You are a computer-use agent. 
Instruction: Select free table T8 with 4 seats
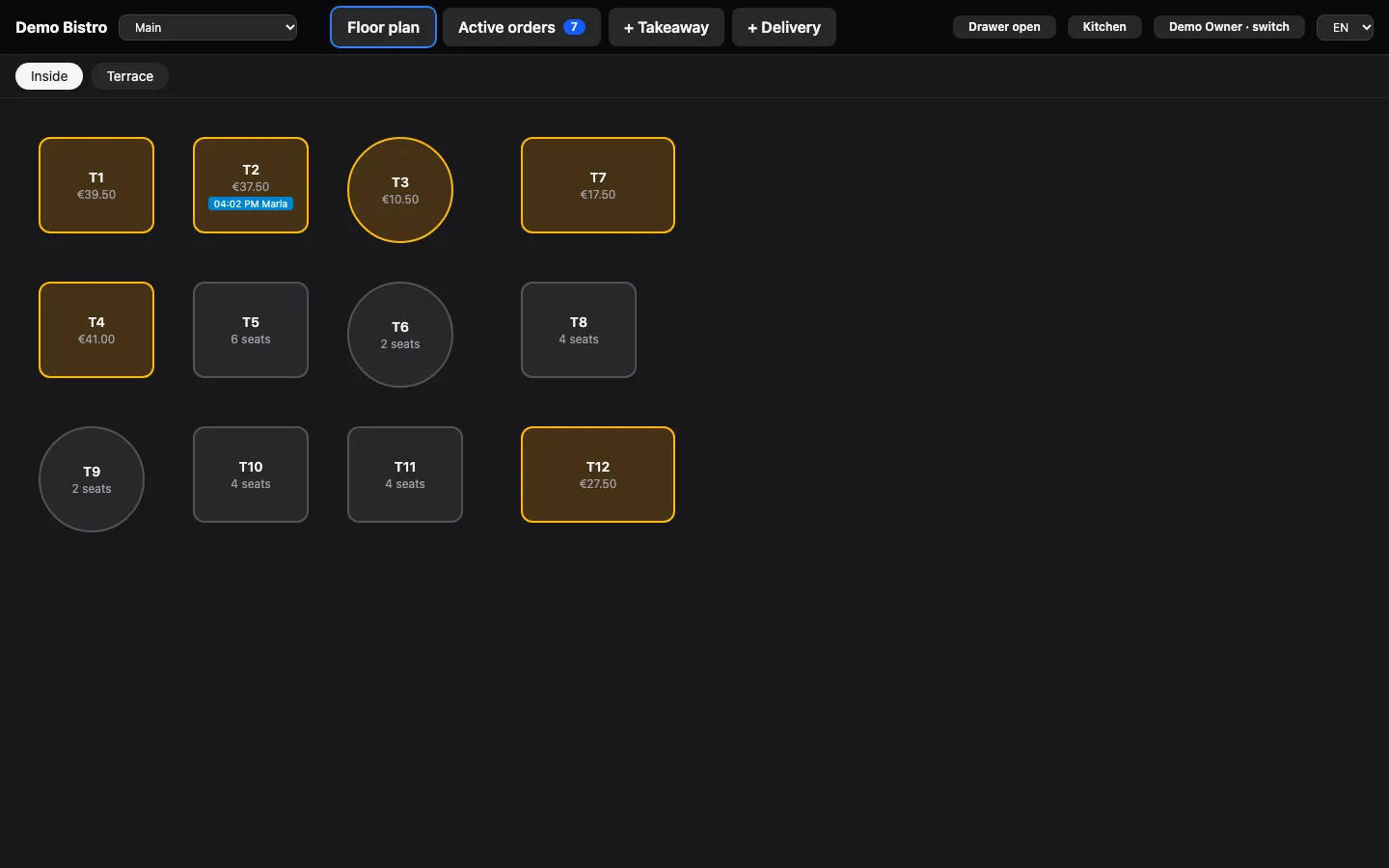(x=579, y=330)
